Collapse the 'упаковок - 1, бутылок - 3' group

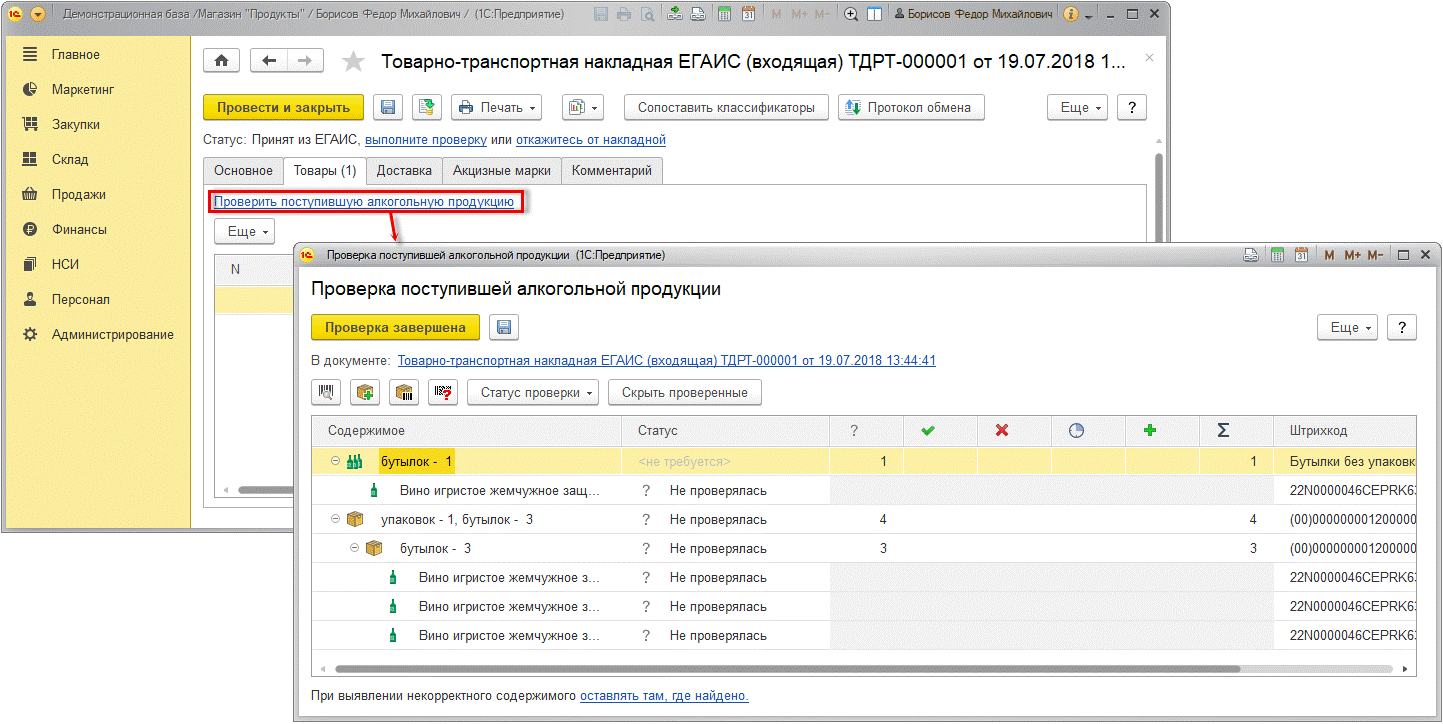(335, 520)
